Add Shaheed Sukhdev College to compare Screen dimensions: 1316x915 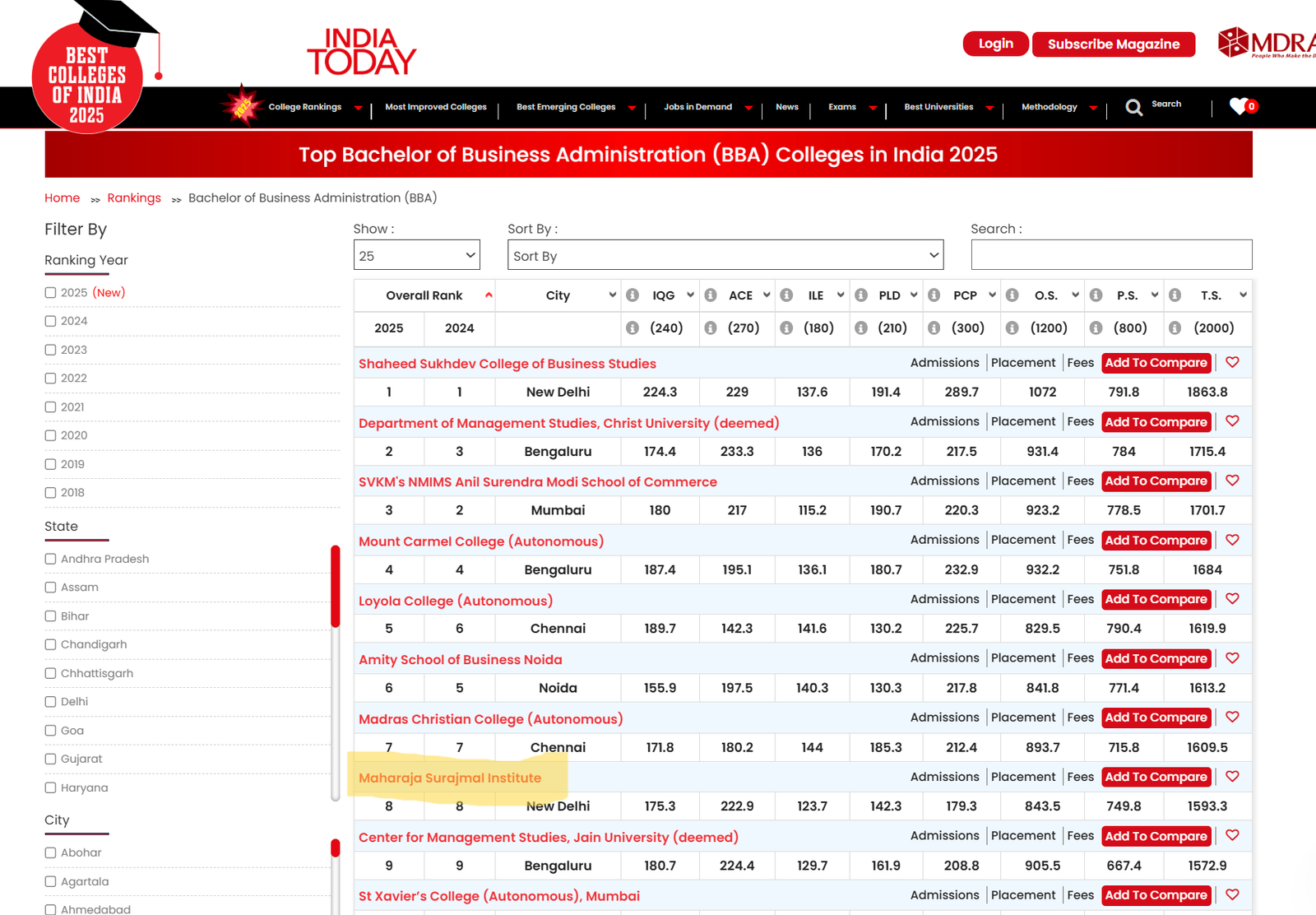pyautogui.click(x=1156, y=363)
